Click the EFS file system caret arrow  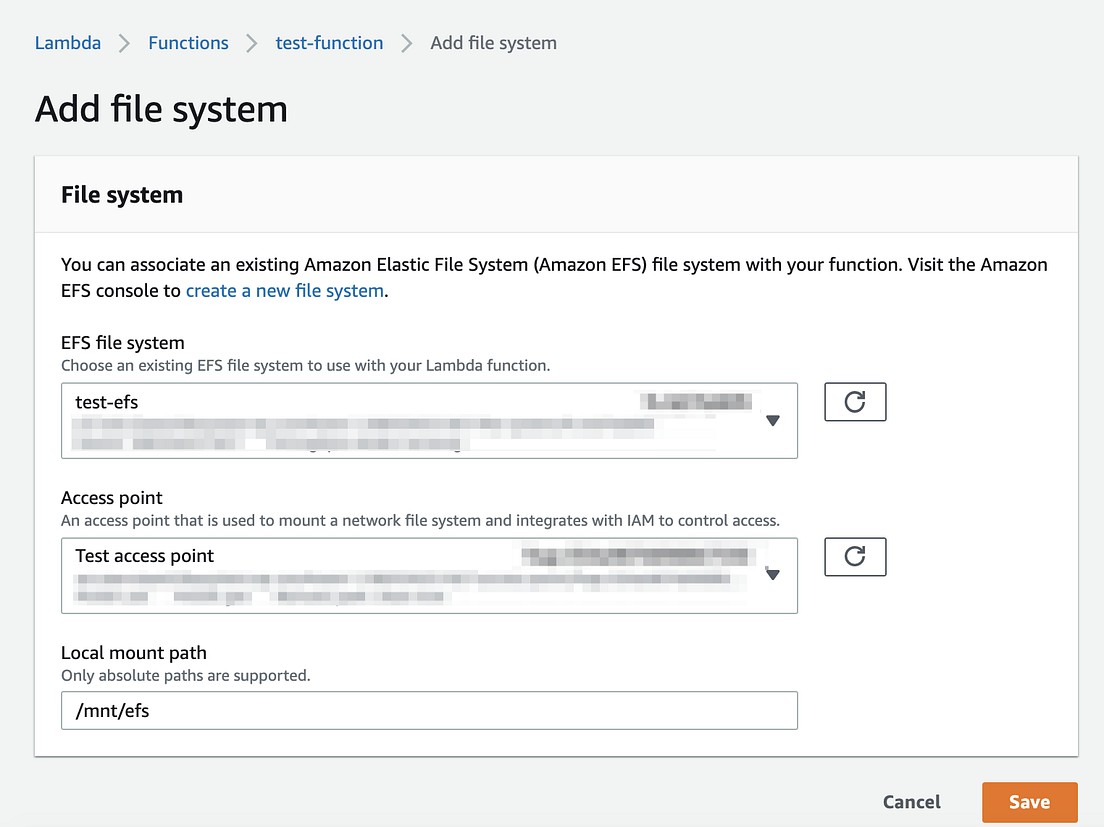pos(773,421)
